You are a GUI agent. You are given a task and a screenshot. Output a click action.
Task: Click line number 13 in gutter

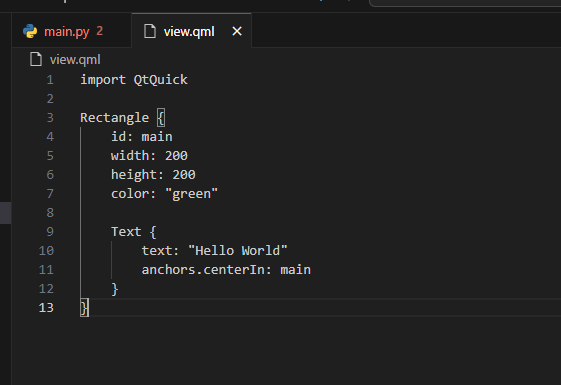pyautogui.click(x=46, y=308)
